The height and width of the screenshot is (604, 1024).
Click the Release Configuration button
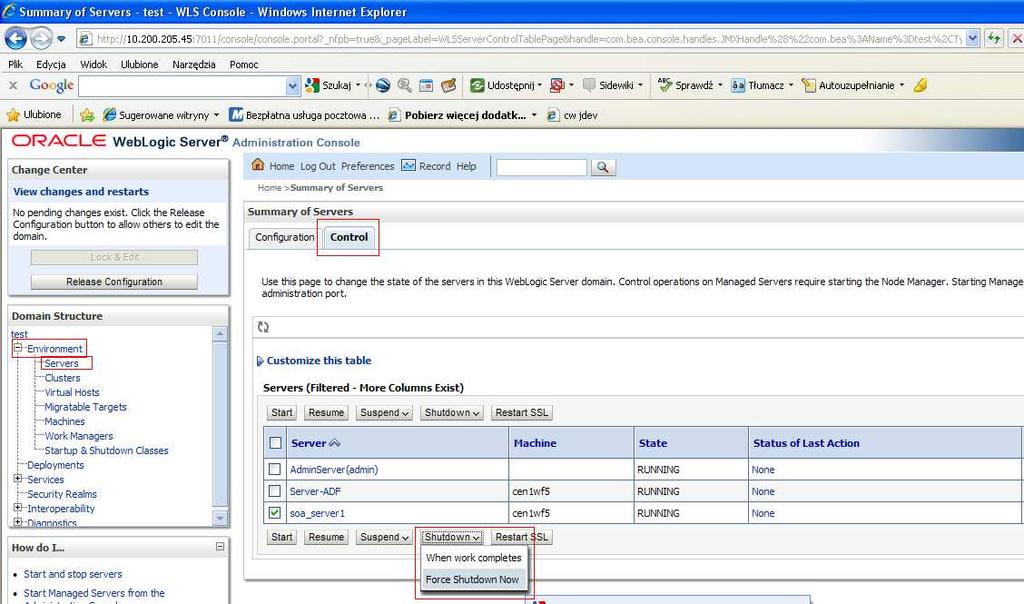point(114,281)
